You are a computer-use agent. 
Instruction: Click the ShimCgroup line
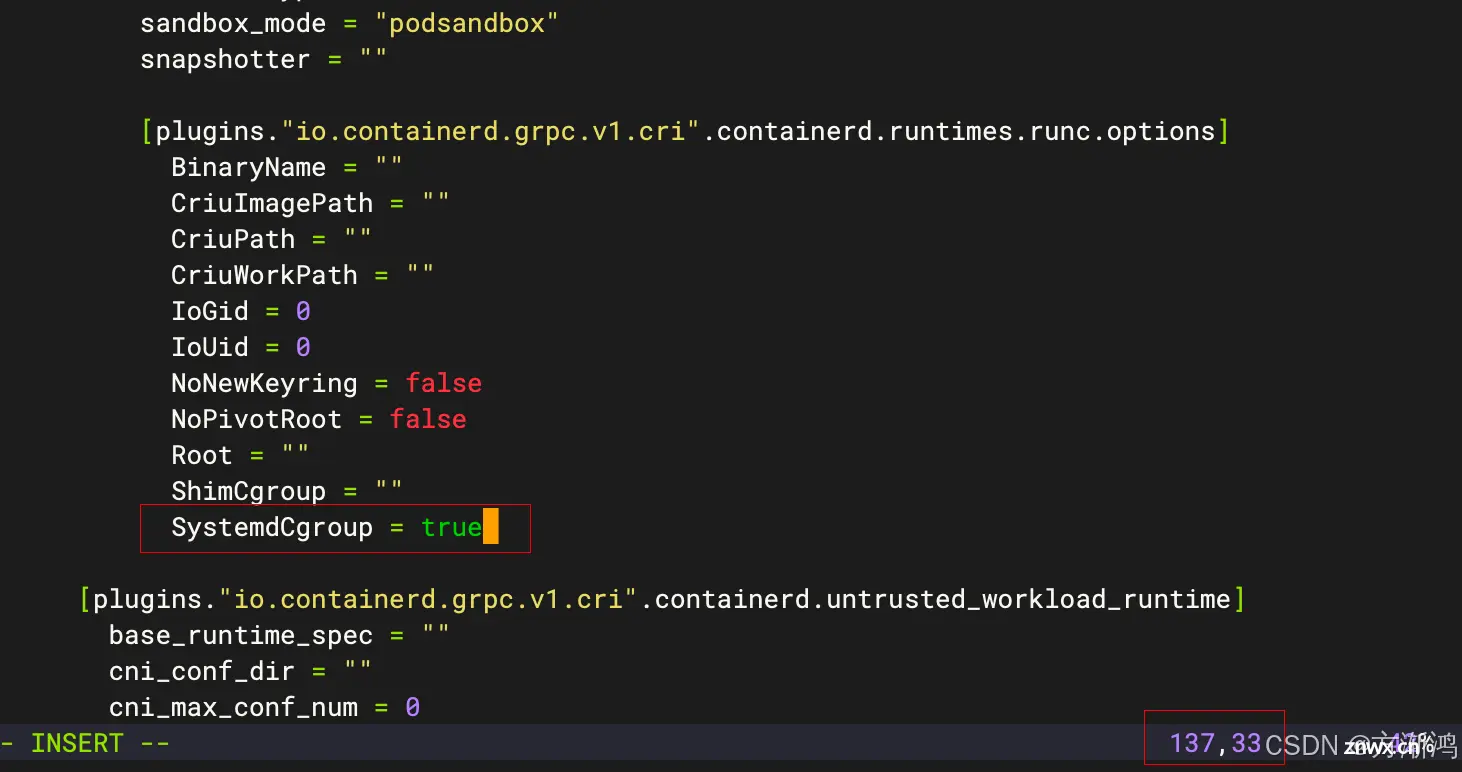tap(287, 491)
